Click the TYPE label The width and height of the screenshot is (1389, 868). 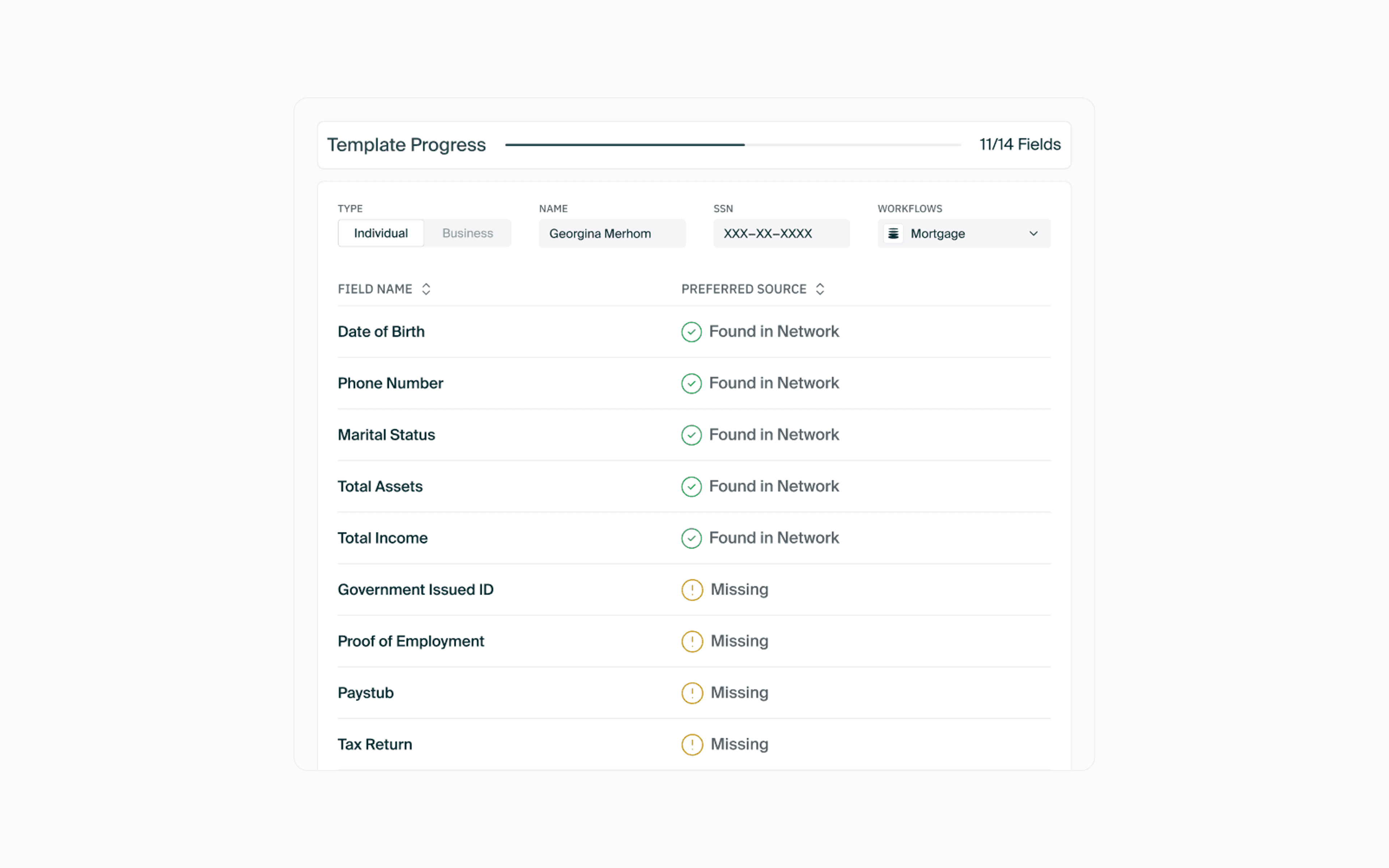(350, 208)
